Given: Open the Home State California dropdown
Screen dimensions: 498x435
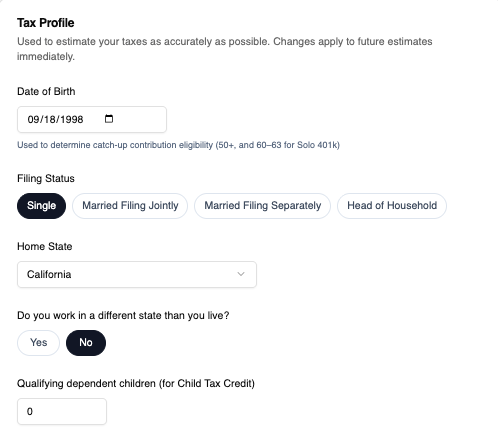Looking at the screenshot, I should pos(137,274).
